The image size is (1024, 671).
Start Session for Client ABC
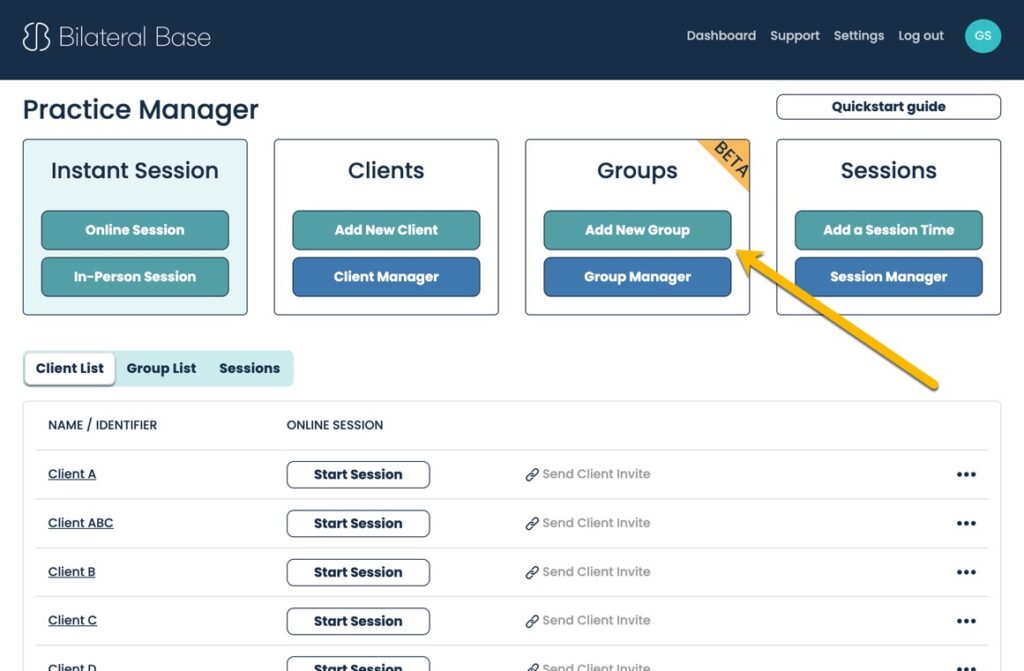click(x=358, y=523)
